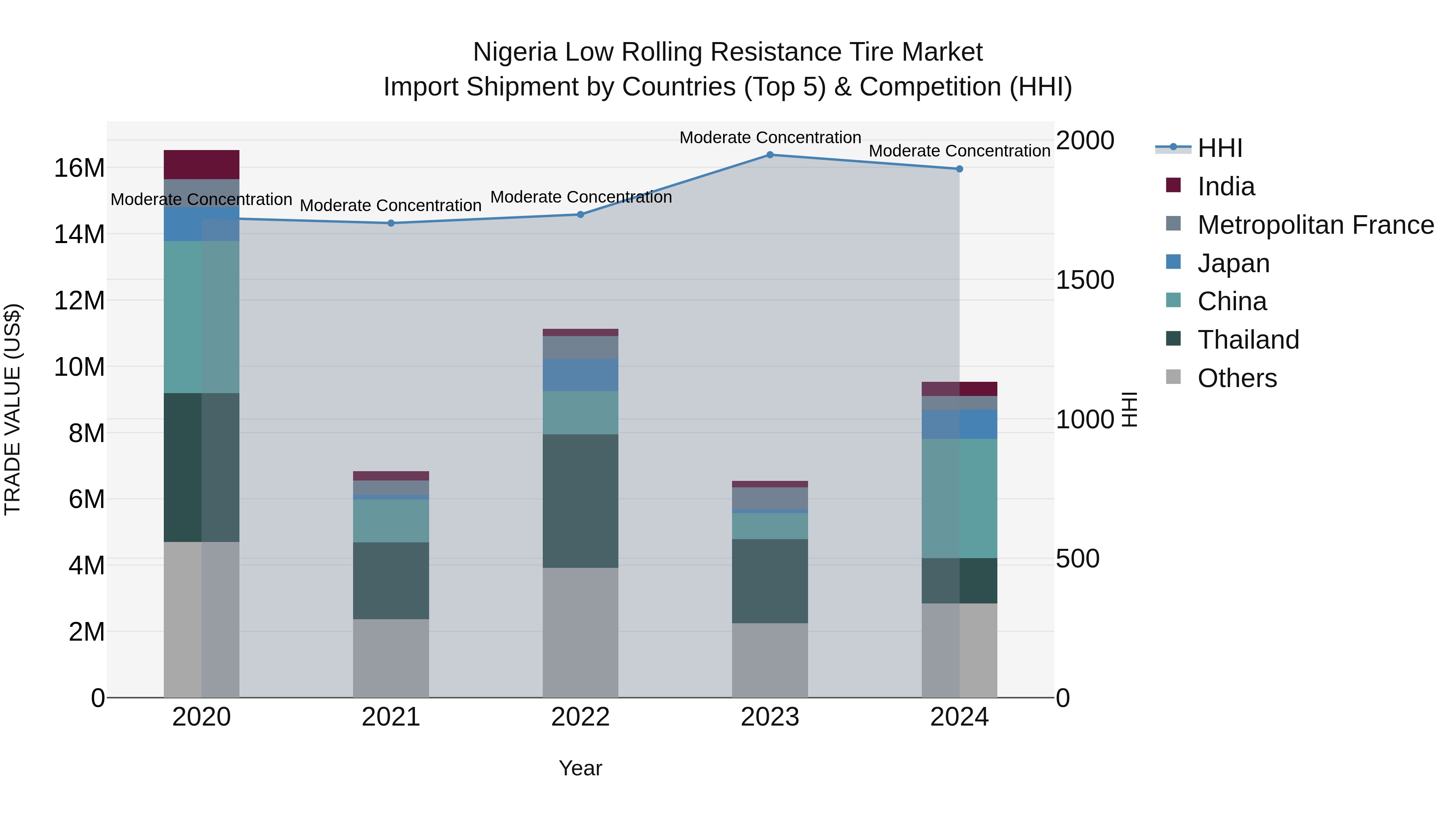Click the 2023 Thailand bar segment

[x=770, y=582]
